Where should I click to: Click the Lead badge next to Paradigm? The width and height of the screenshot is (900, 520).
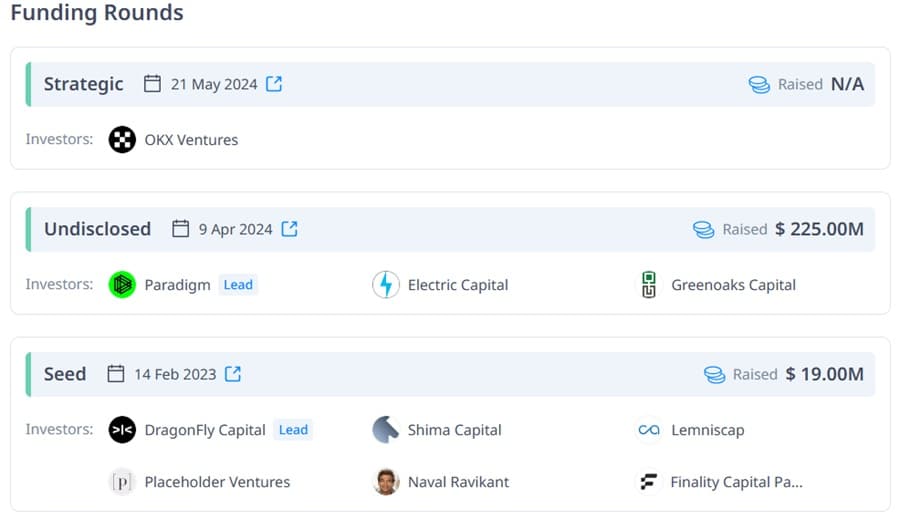(x=238, y=285)
